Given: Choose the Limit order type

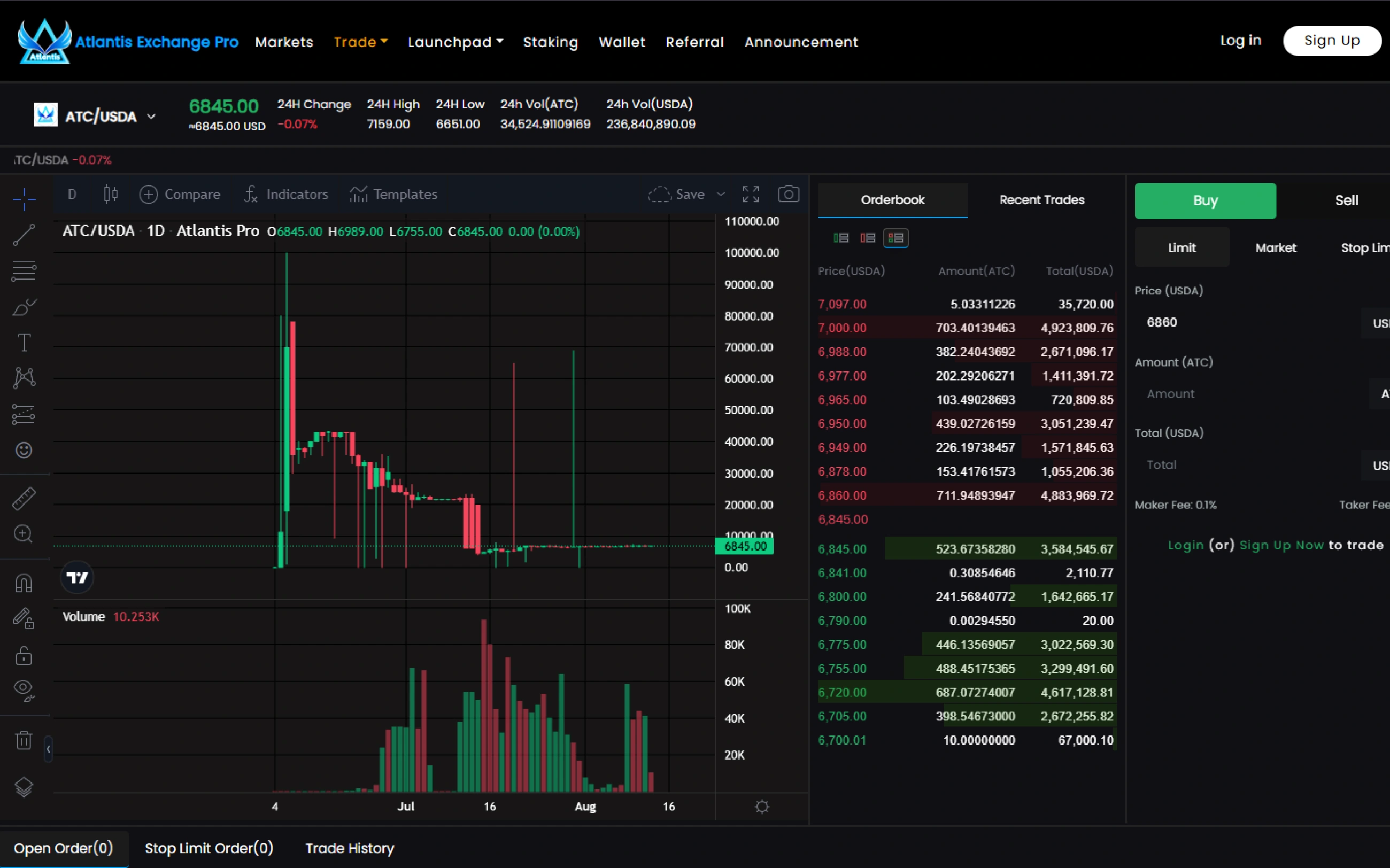Looking at the screenshot, I should [1181, 247].
